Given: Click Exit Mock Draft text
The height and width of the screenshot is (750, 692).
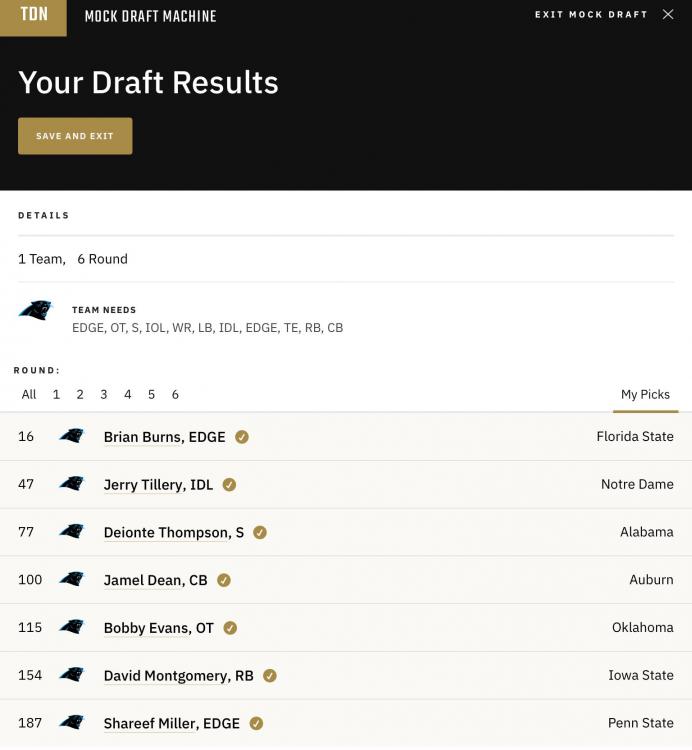Looking at the screenshot, I should point(591,15).
